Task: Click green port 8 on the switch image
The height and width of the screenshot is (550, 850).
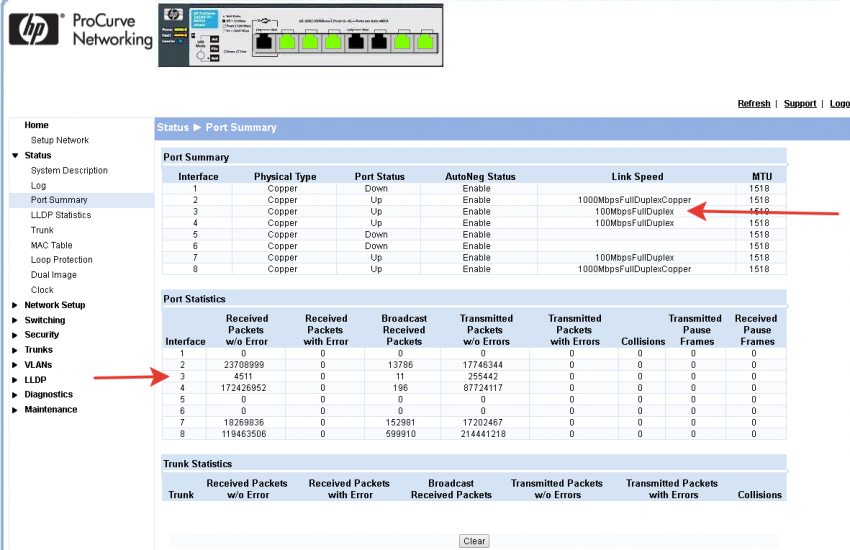Action: pos(426,43)
